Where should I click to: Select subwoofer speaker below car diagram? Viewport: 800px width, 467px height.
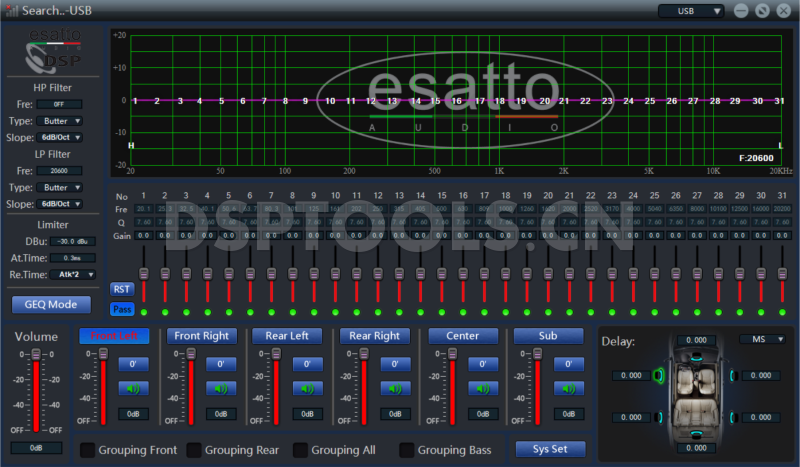696,434
